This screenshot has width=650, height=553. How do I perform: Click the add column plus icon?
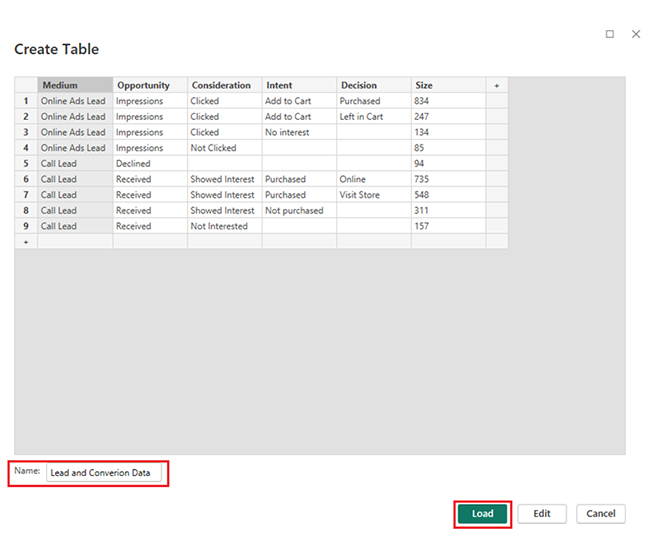[x=496, y=86]
